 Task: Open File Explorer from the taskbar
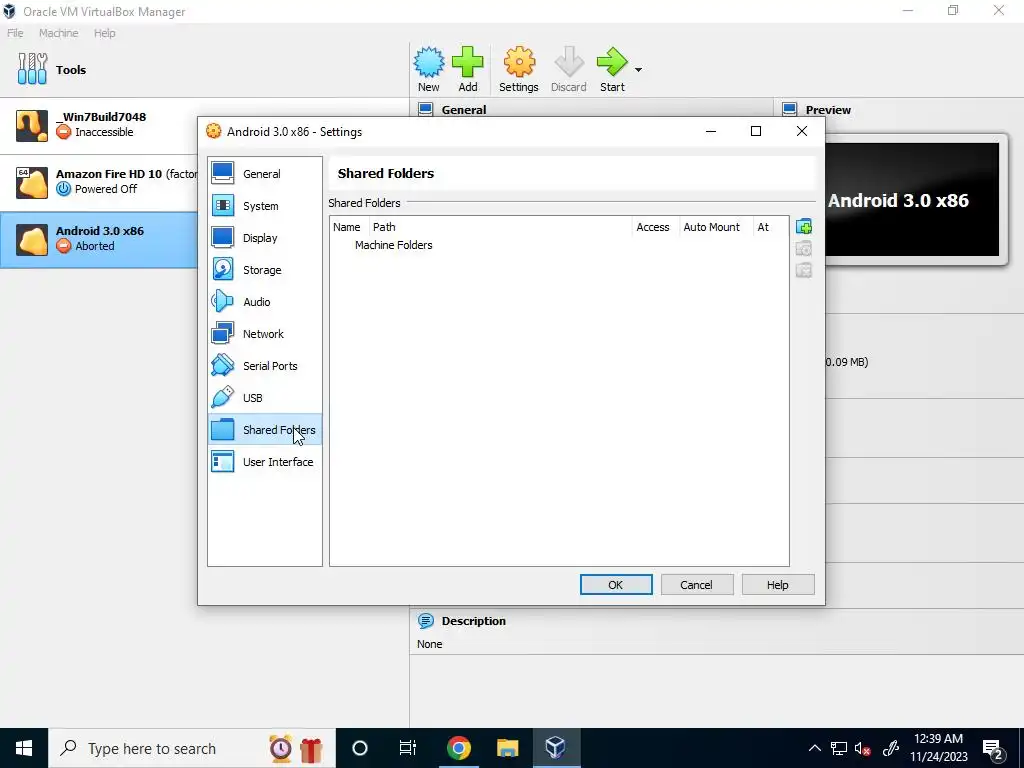(507, 748)
